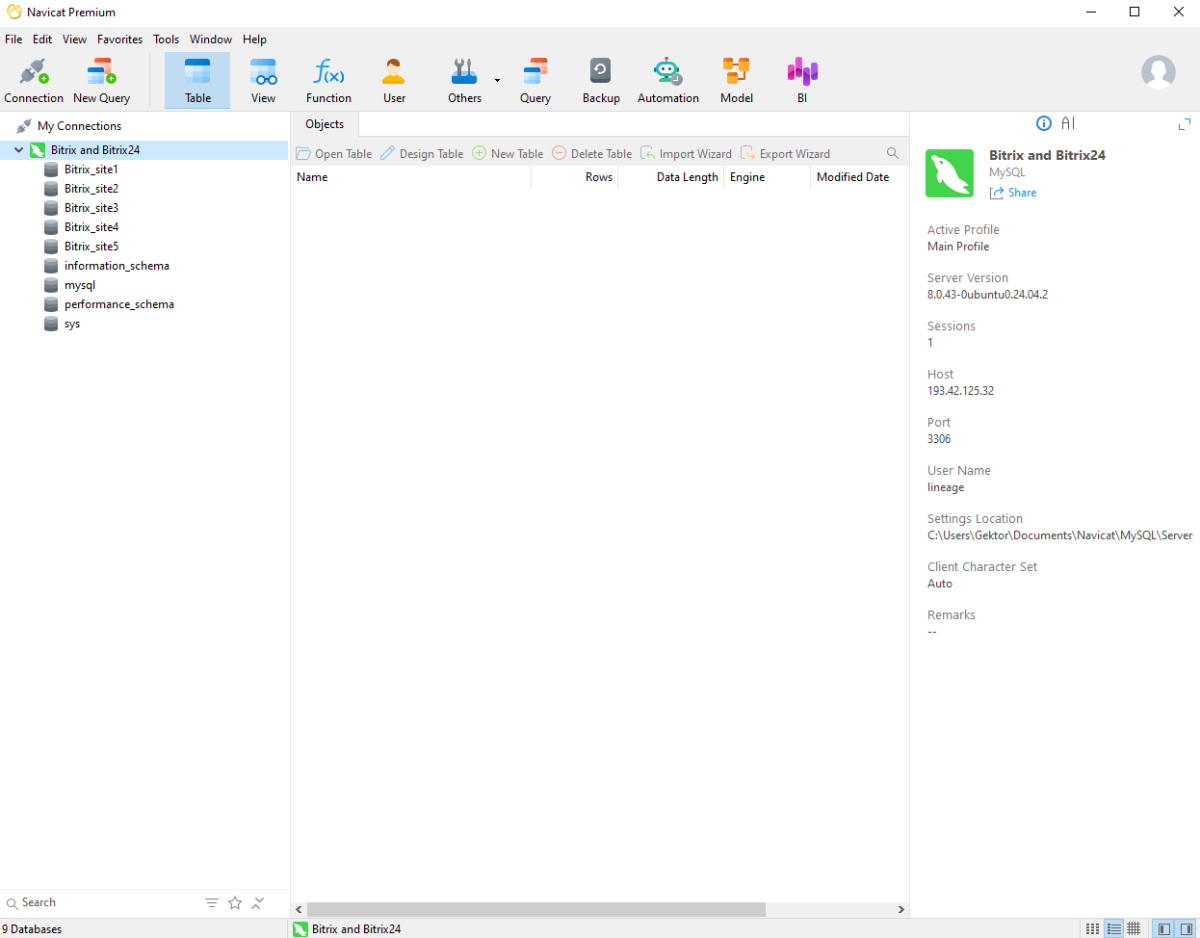
Task: Open the User management icon
Action: (x=394, y=80)
